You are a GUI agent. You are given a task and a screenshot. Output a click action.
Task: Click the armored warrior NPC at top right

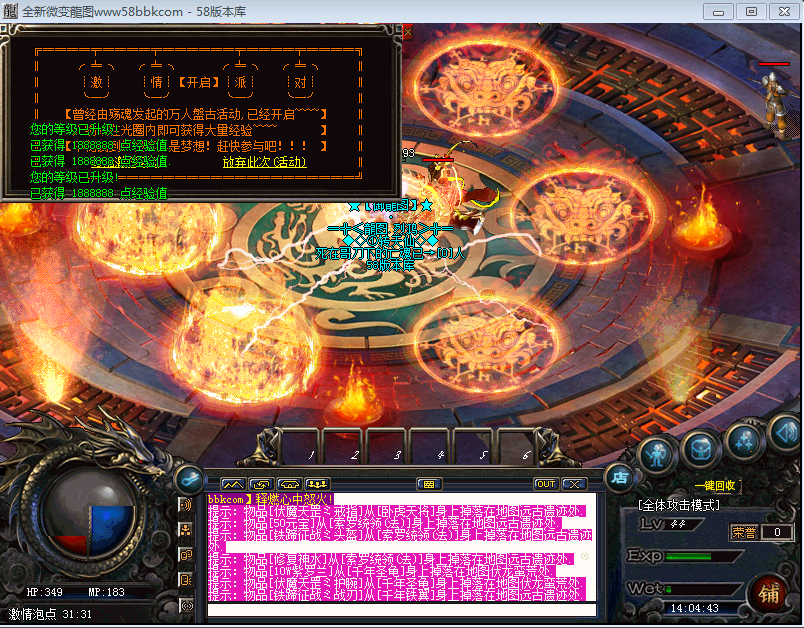click(776, 104)
